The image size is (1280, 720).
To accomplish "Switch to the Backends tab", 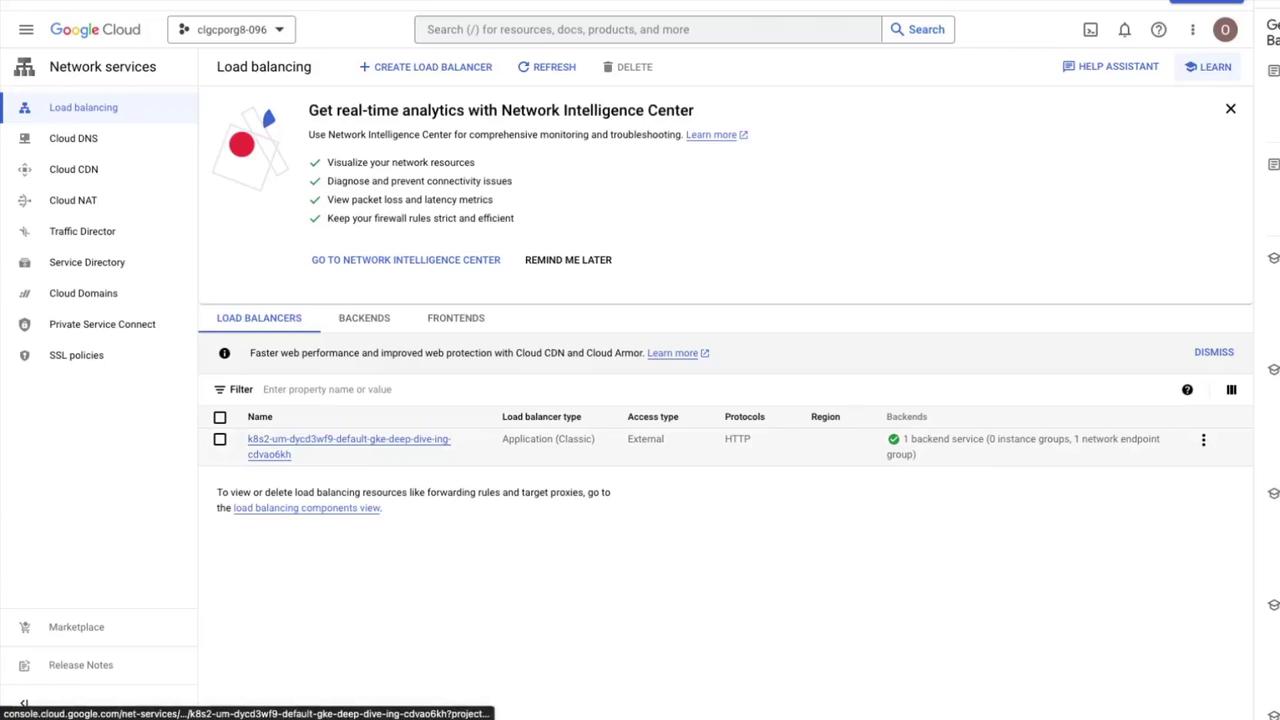I will tap(364, 318).
